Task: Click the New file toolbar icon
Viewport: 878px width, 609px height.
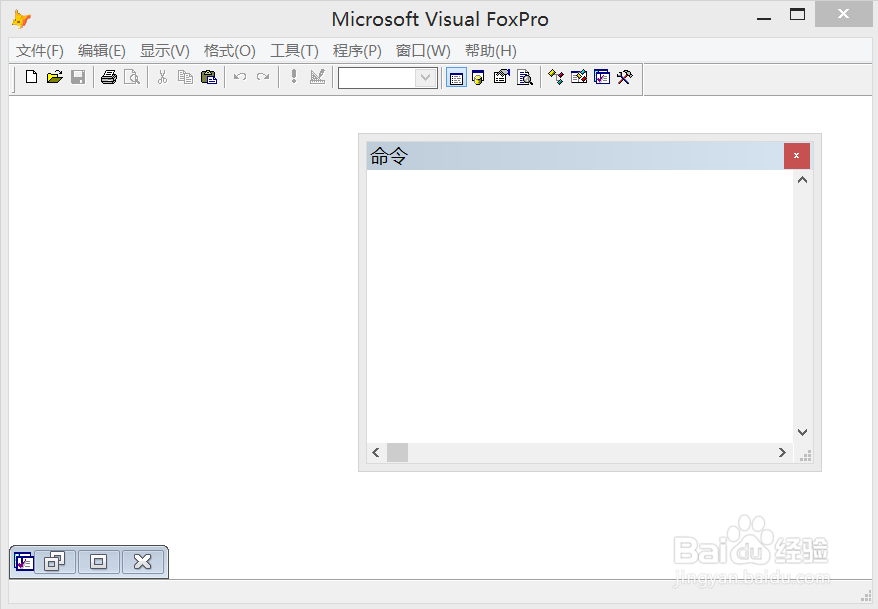Action: [31, 77]
